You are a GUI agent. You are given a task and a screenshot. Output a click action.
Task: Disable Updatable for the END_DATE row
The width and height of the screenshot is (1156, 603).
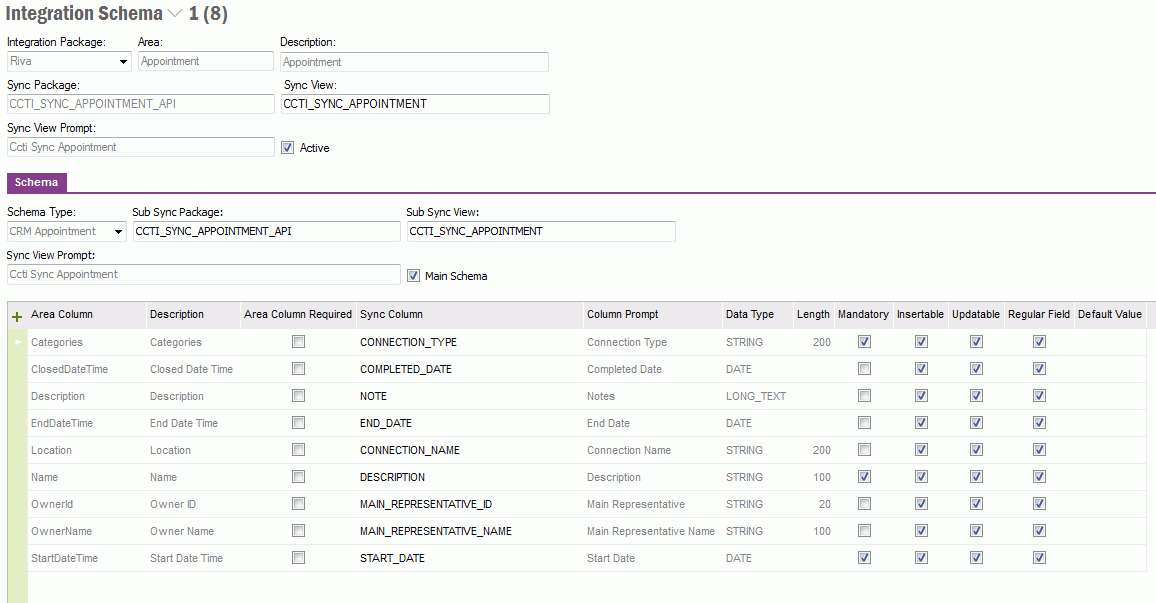pyautogui.click(x=976, y=422)
